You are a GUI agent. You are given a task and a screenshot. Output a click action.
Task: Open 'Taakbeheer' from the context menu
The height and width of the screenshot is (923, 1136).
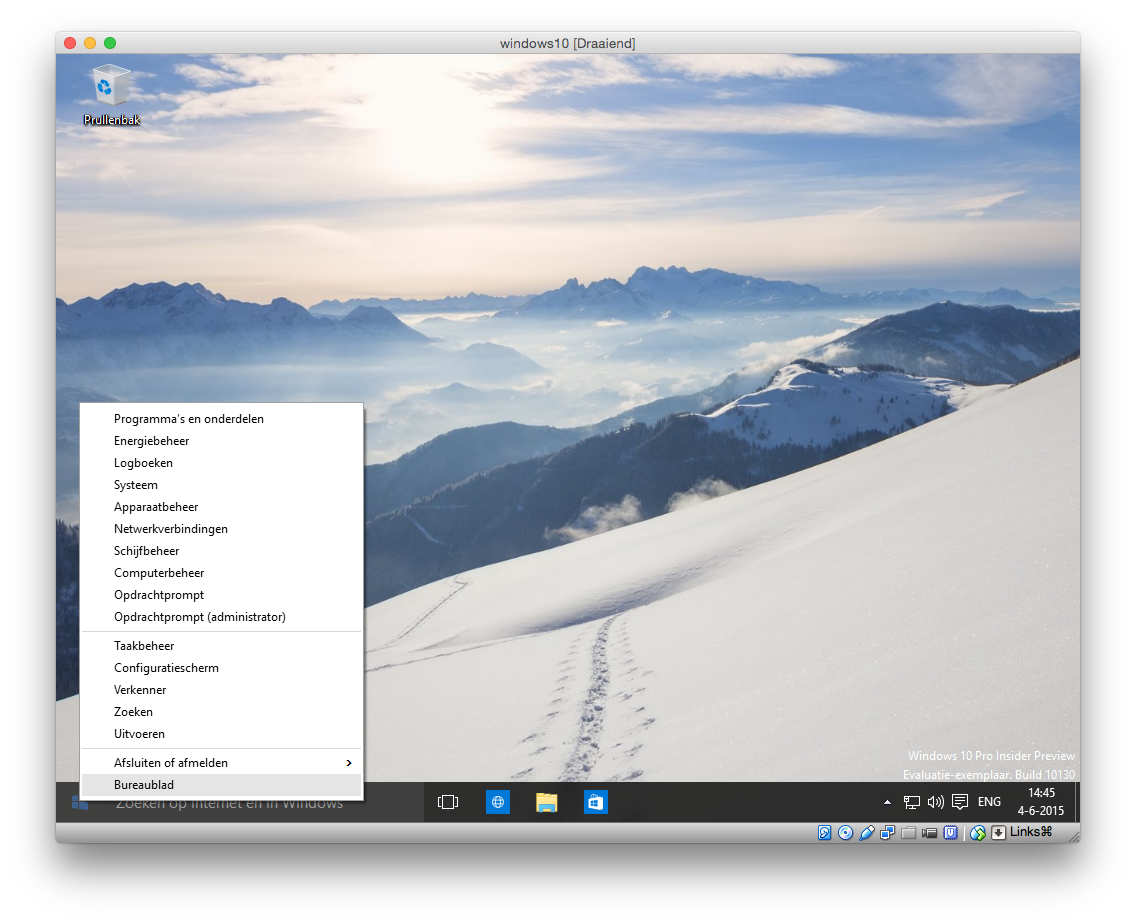coord(144,646)
